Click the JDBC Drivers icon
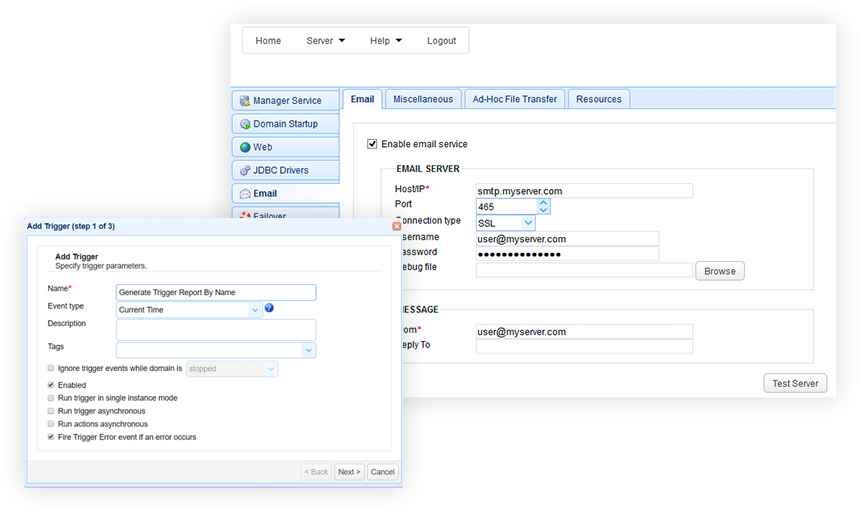Image resolution: width=860 pixels, height=512 pixels. click(244, 170)
